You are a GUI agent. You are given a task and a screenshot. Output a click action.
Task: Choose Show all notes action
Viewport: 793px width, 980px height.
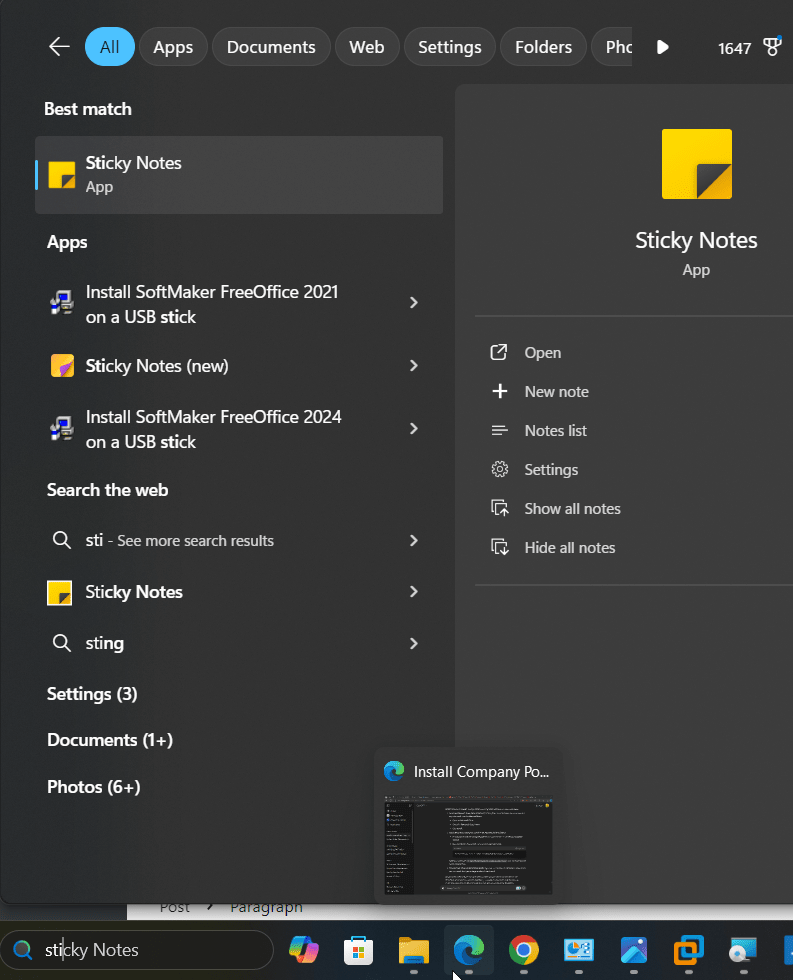tap(572, 509)
